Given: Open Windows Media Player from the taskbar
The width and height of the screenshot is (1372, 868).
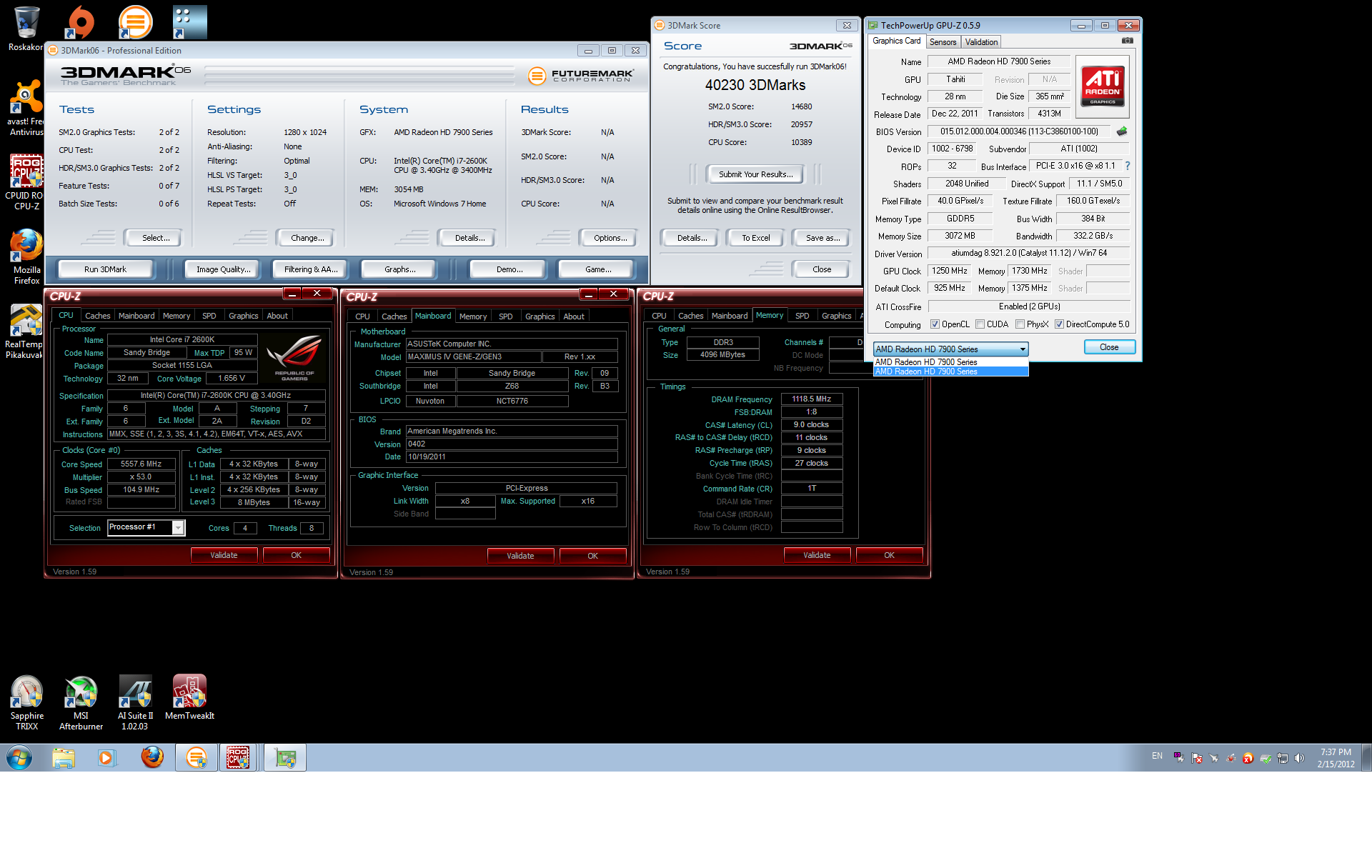Looking at the screenshot, I should pos(106,757).
